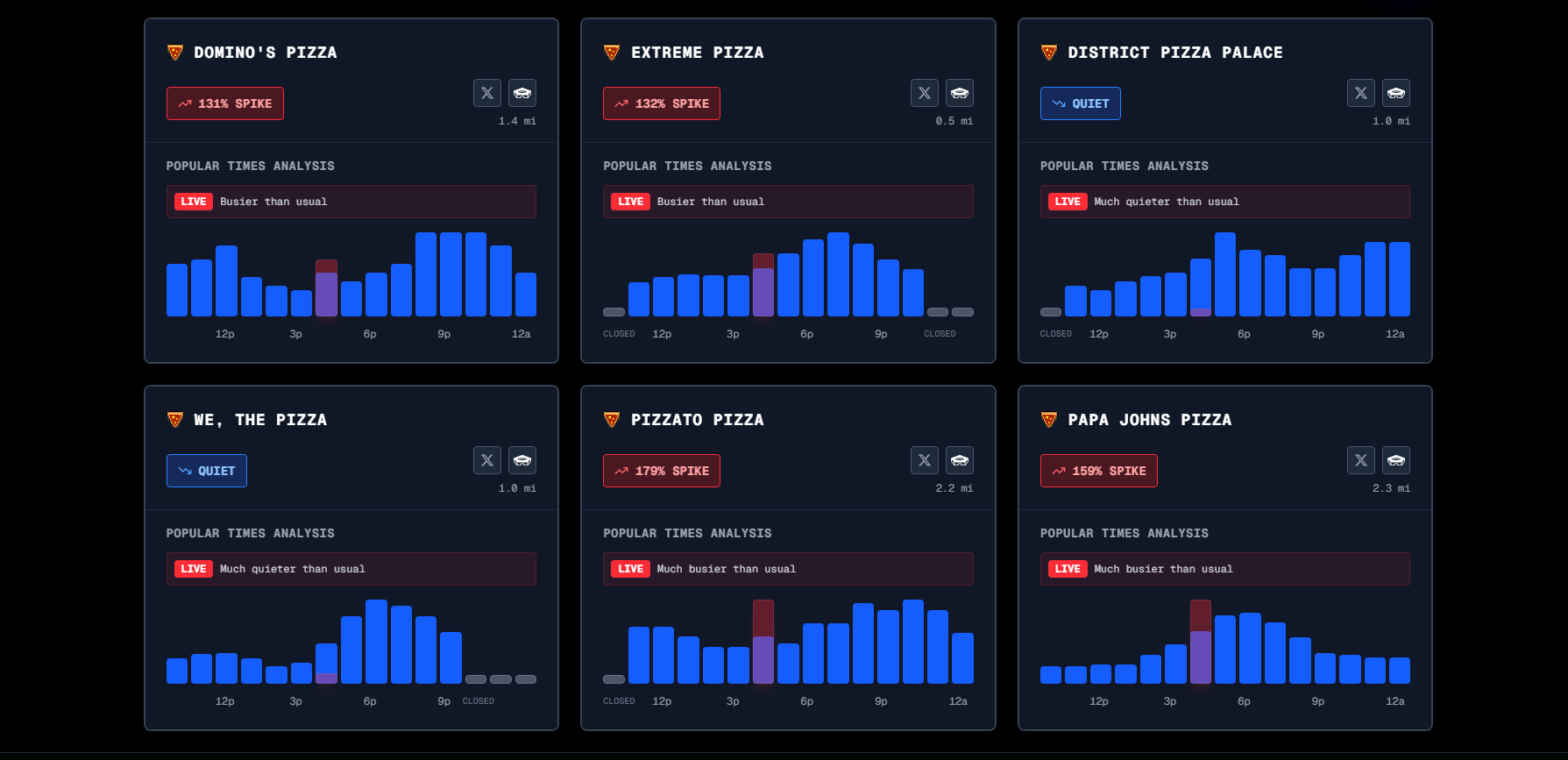The width and height of the screenshot is (1568, 760).
Task: Open X link on District Pizza Palace card
Action: (1361, 93)
